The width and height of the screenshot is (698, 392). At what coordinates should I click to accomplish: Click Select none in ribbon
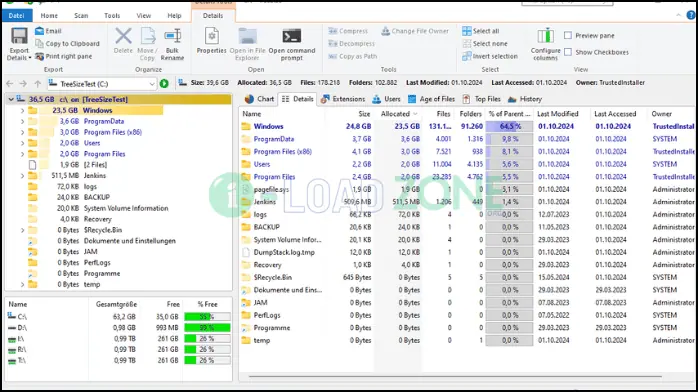(x=485, y=44)
